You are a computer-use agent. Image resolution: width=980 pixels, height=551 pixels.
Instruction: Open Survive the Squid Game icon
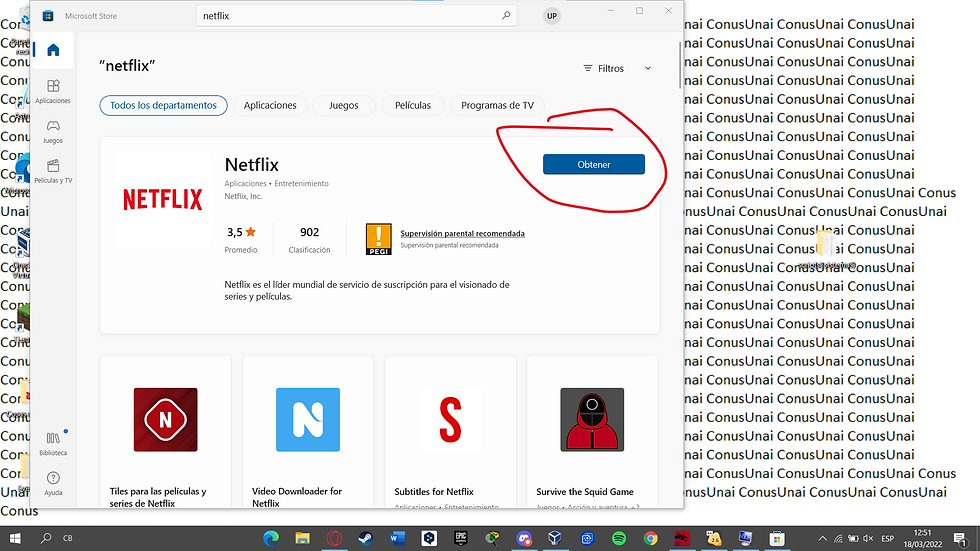pos(592,420)
